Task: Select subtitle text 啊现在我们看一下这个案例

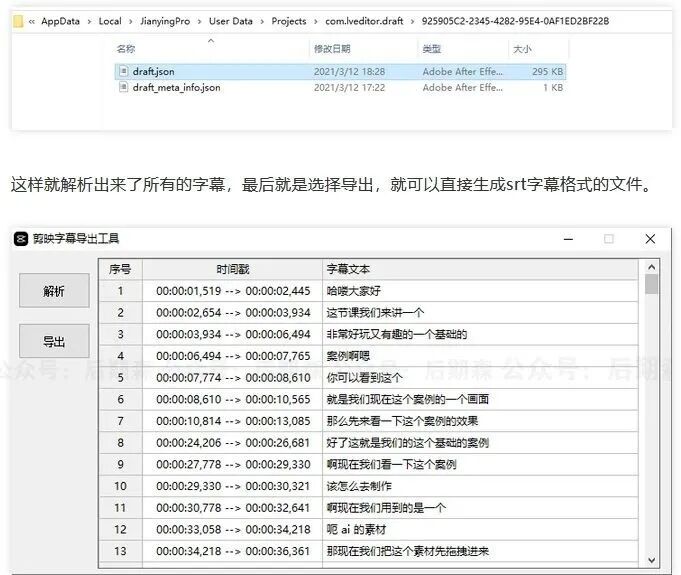Action: pos(391,465)
